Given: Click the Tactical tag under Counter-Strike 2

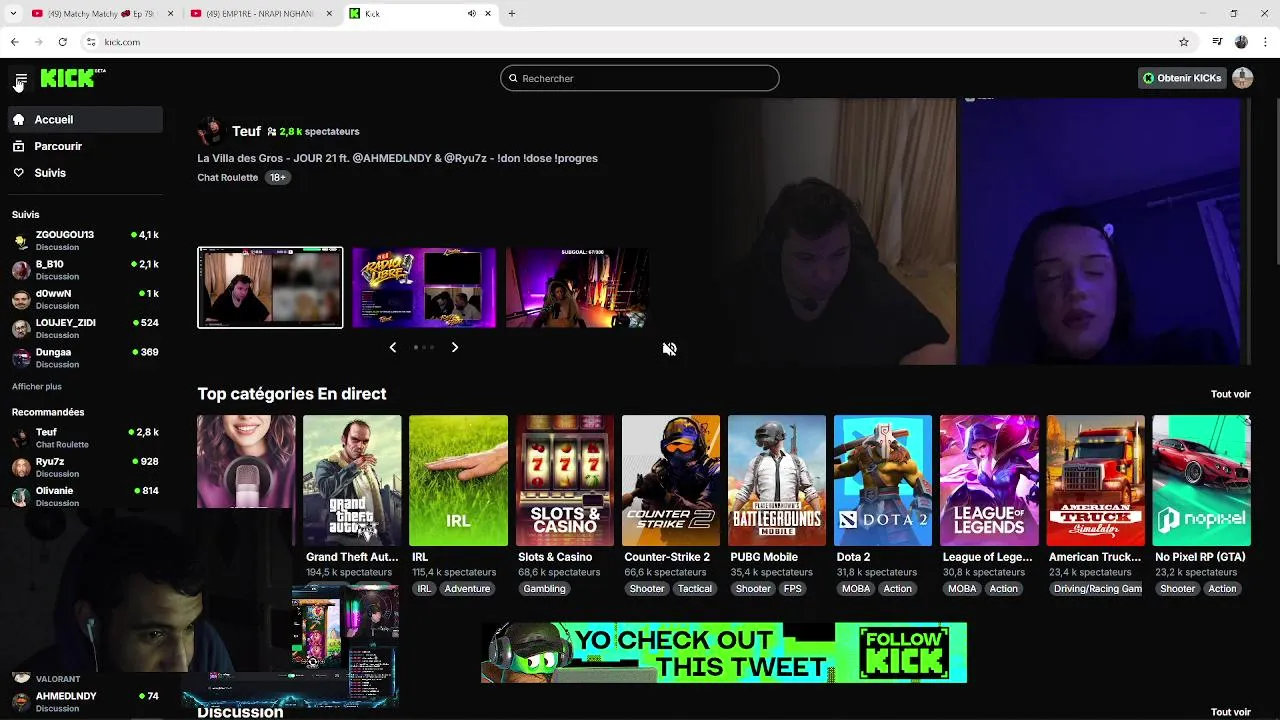Looking at the screenshot, I should point(695,589).
